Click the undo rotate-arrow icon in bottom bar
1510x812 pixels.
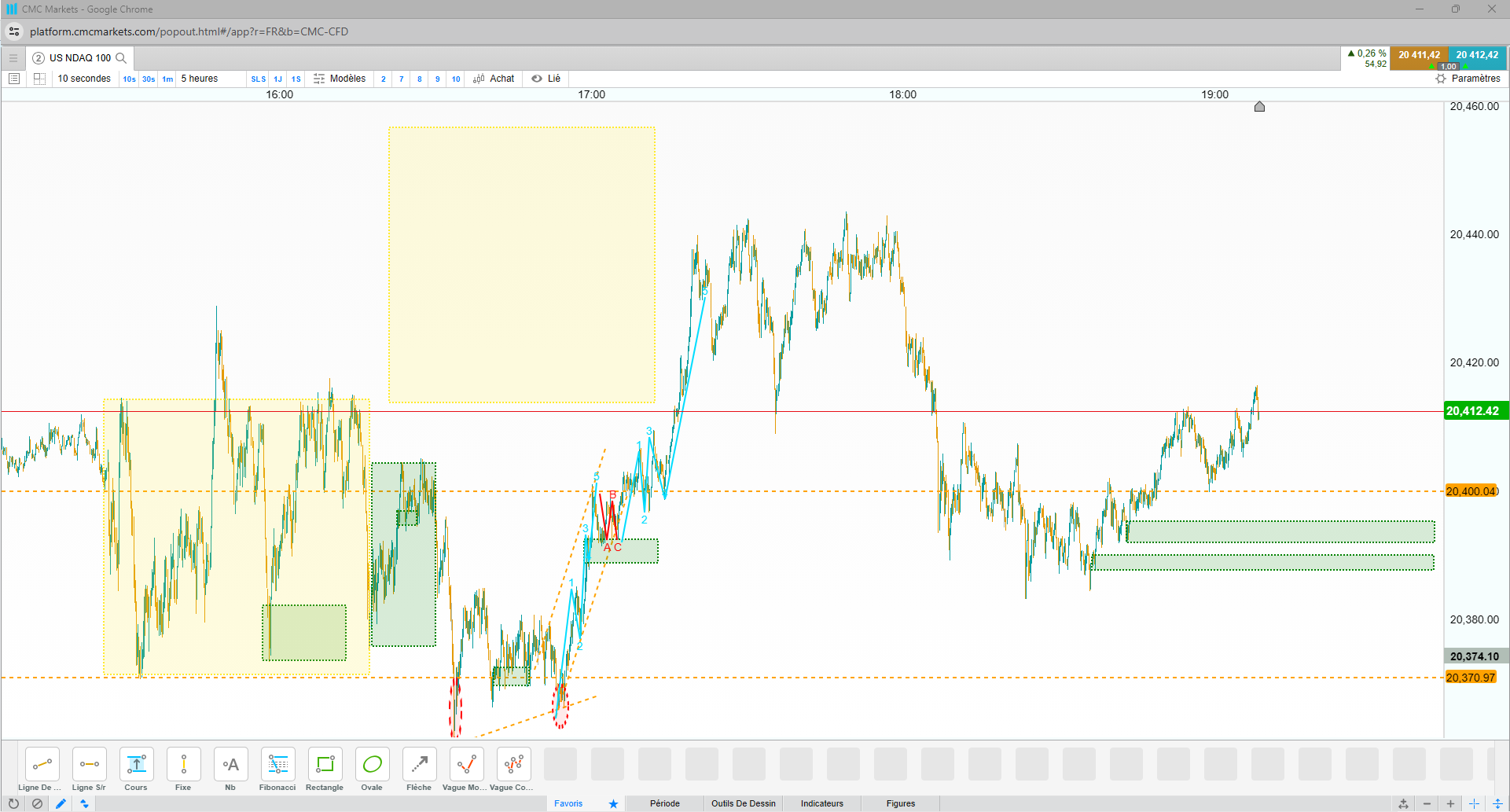(x=13, y=803)
